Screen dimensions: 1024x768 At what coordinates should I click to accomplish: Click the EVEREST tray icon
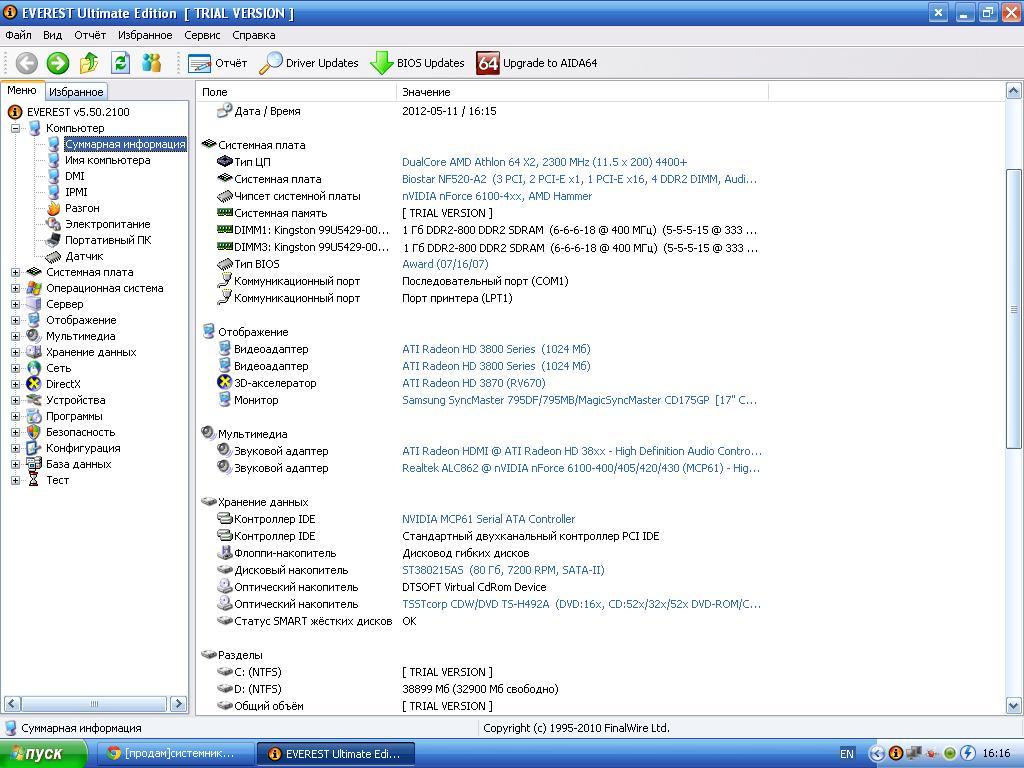[x=896, y=754]
